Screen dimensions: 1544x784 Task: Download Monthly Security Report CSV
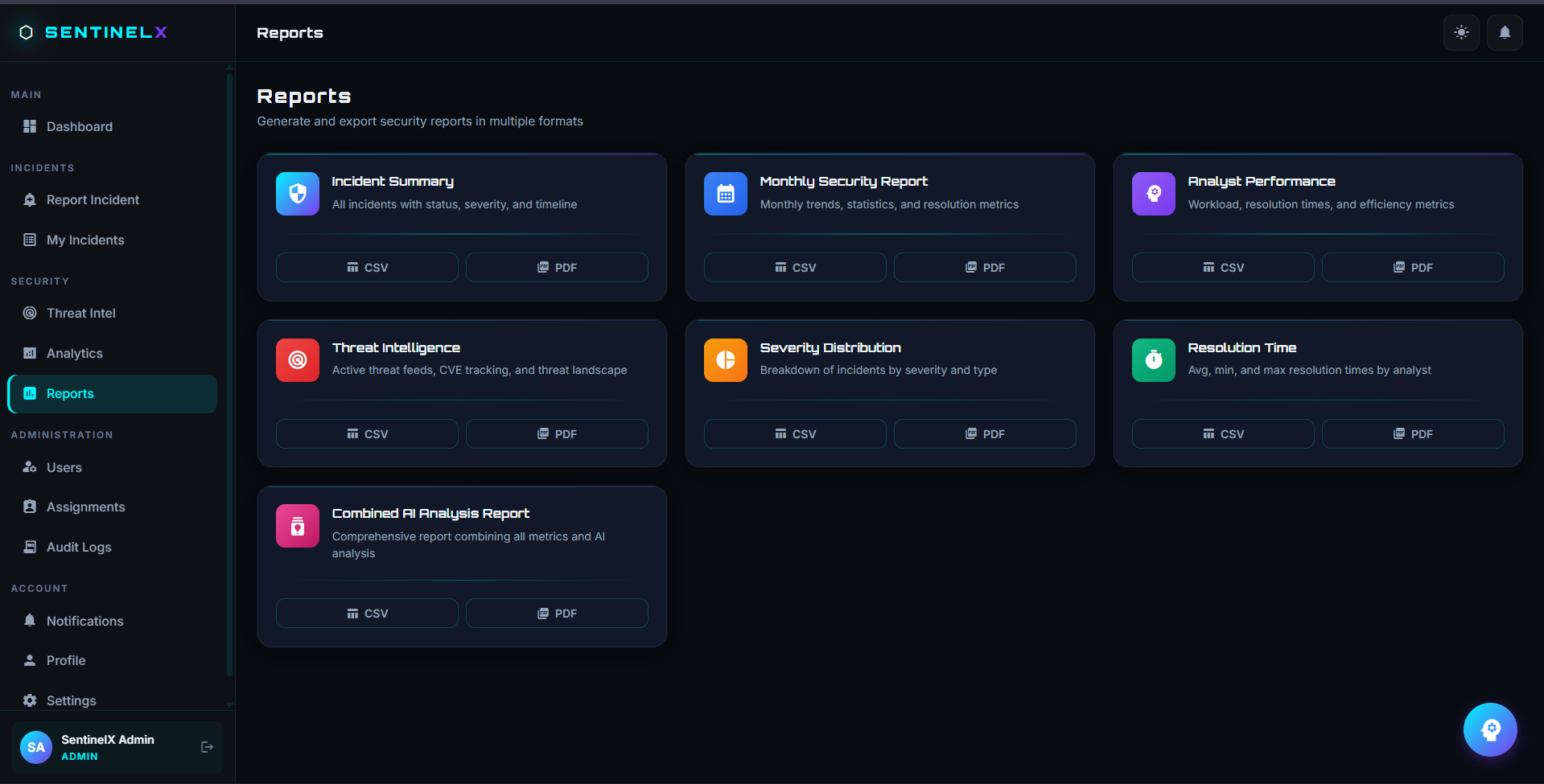click(x=795, y=268)
